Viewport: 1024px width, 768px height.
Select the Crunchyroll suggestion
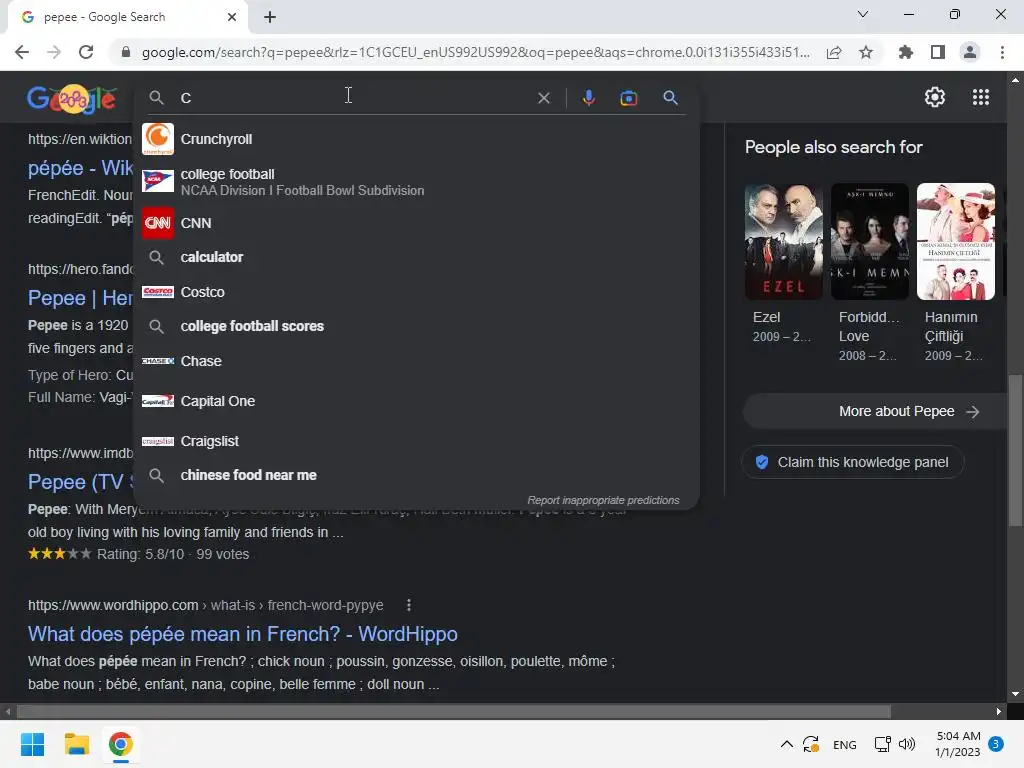coord(416,139)
